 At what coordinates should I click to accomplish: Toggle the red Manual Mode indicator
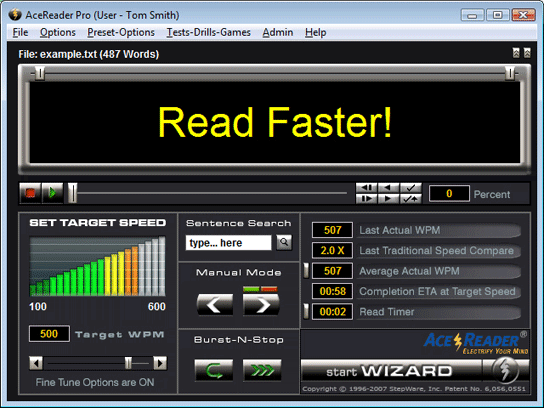click(269, 289)
